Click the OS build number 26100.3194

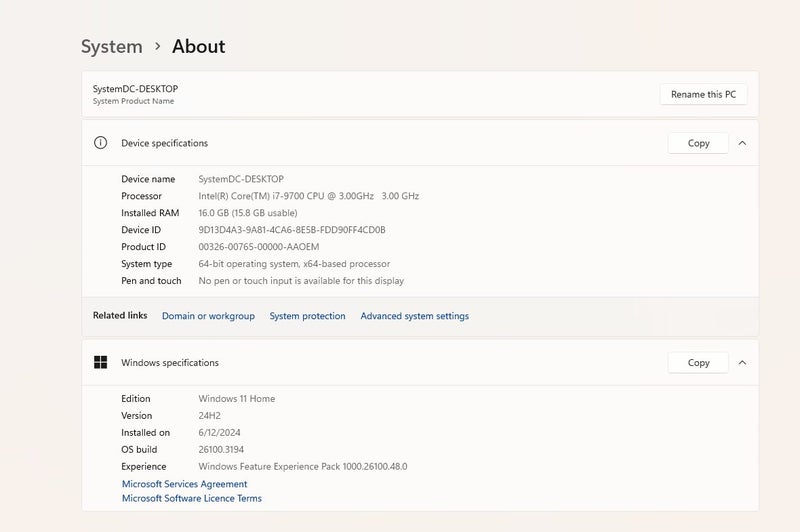(x=221, y=449)
